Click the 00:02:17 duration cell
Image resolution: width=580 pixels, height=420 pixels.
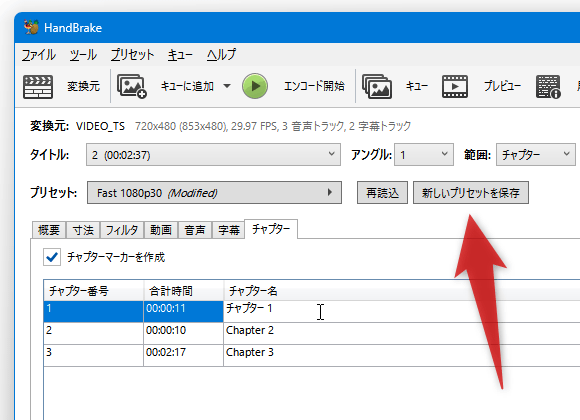tap(183, 355)
